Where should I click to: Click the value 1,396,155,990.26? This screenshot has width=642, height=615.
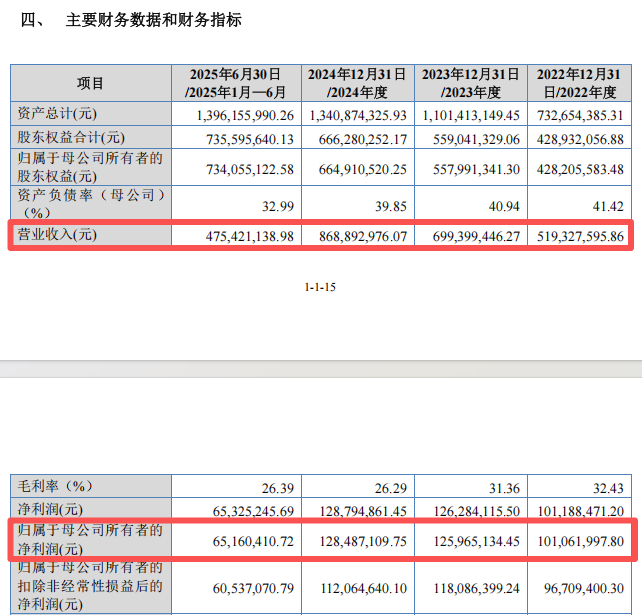(245, 115)
